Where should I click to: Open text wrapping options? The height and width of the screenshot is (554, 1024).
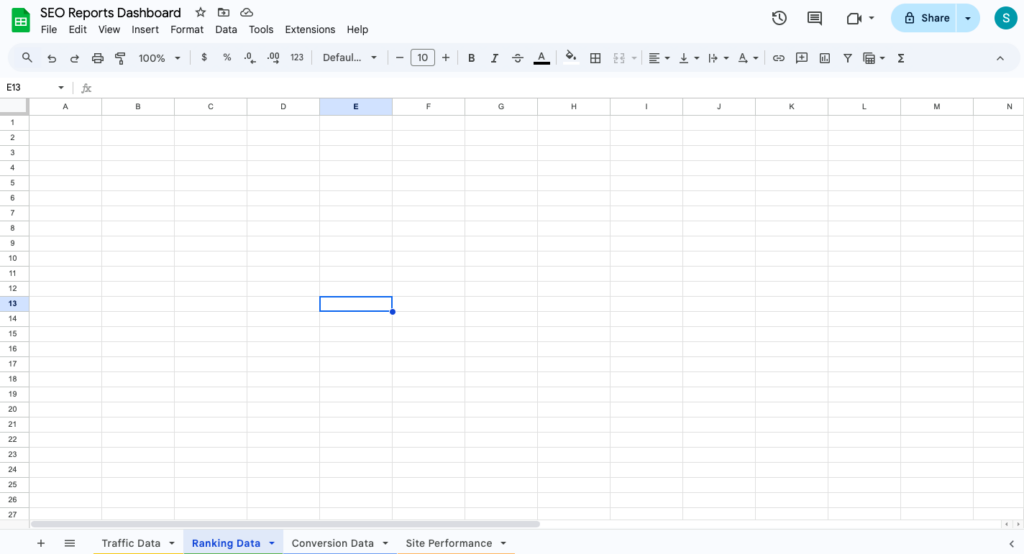point(718,58)
